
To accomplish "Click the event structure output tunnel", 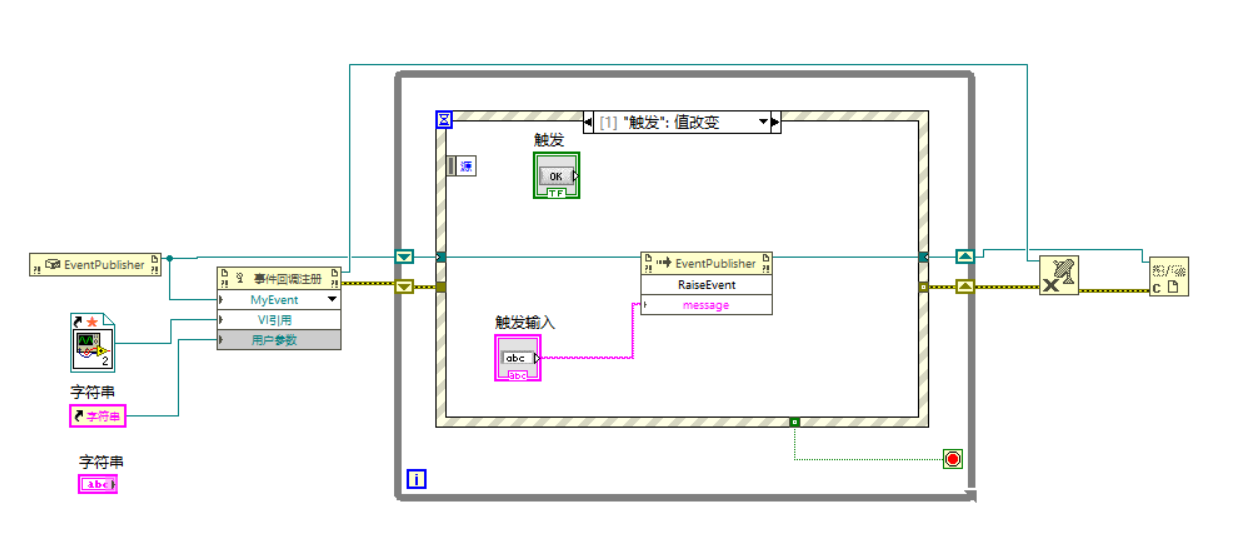I will [x=794, y=422].
